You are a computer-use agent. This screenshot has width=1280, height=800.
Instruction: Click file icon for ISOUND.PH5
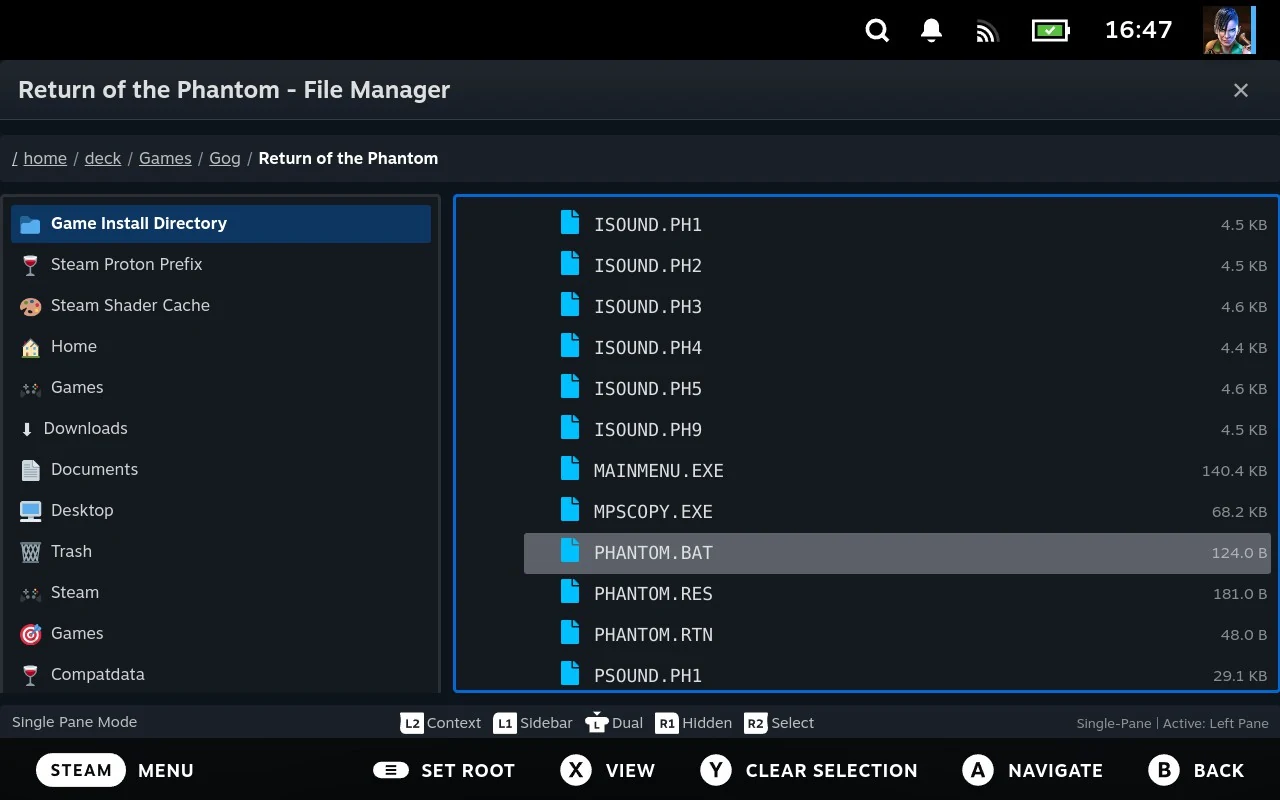(x=570, y=388)
